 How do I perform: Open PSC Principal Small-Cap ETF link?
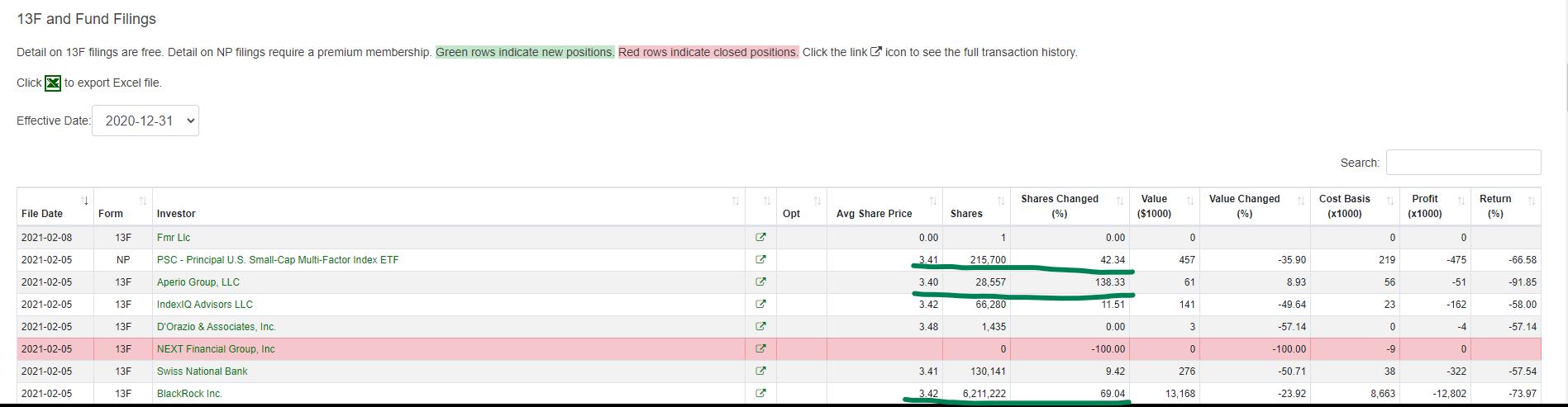click(x=278, y=260)
